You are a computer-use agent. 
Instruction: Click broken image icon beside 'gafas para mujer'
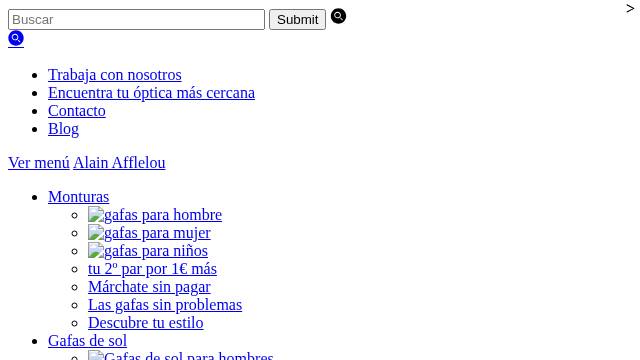coord(96,233)
